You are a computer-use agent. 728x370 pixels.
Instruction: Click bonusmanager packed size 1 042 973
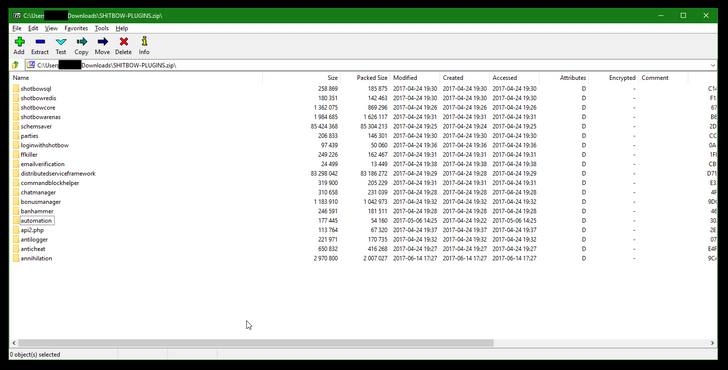(375, 202)
